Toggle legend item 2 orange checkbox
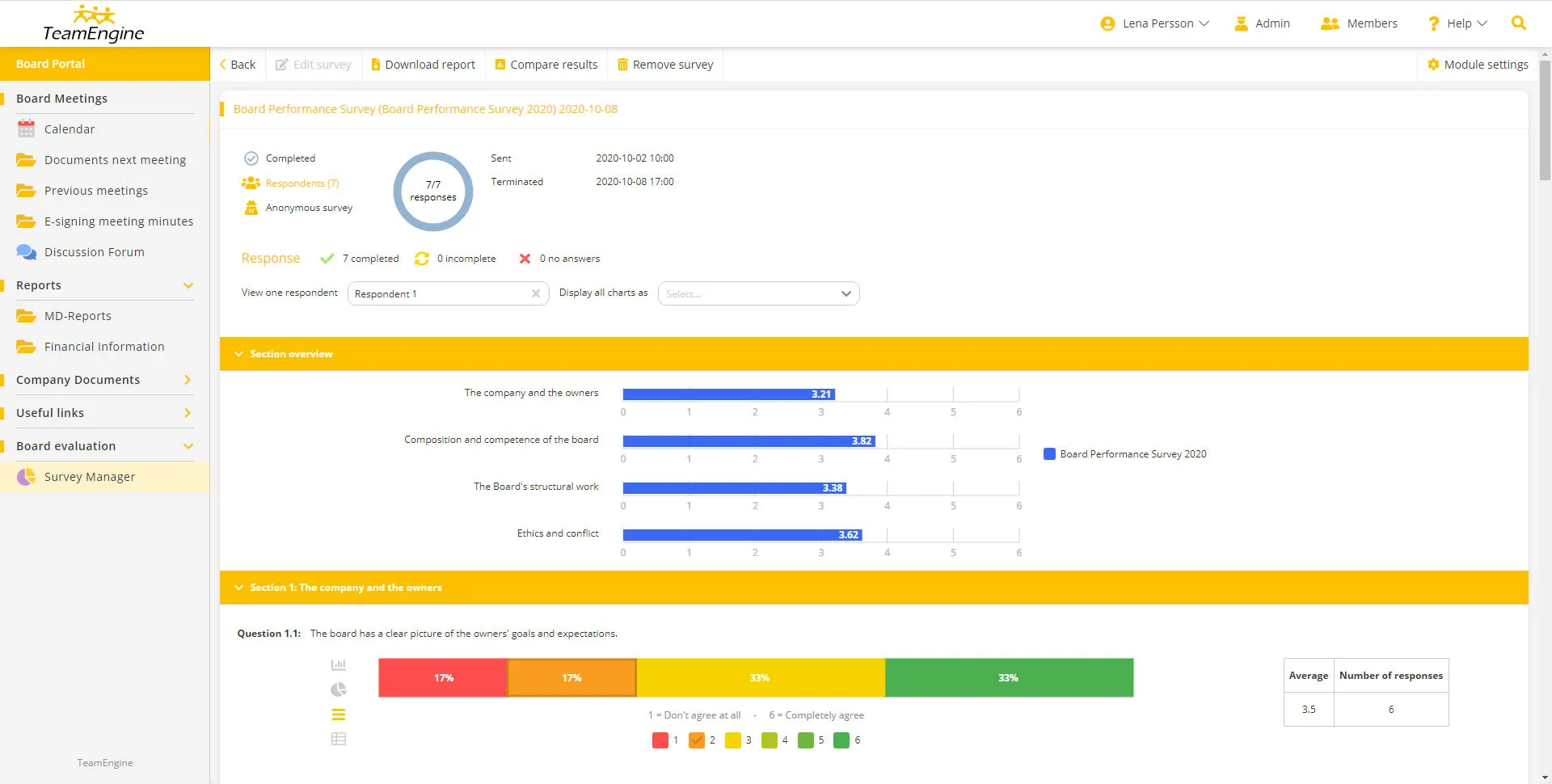 tap(697, 740)
